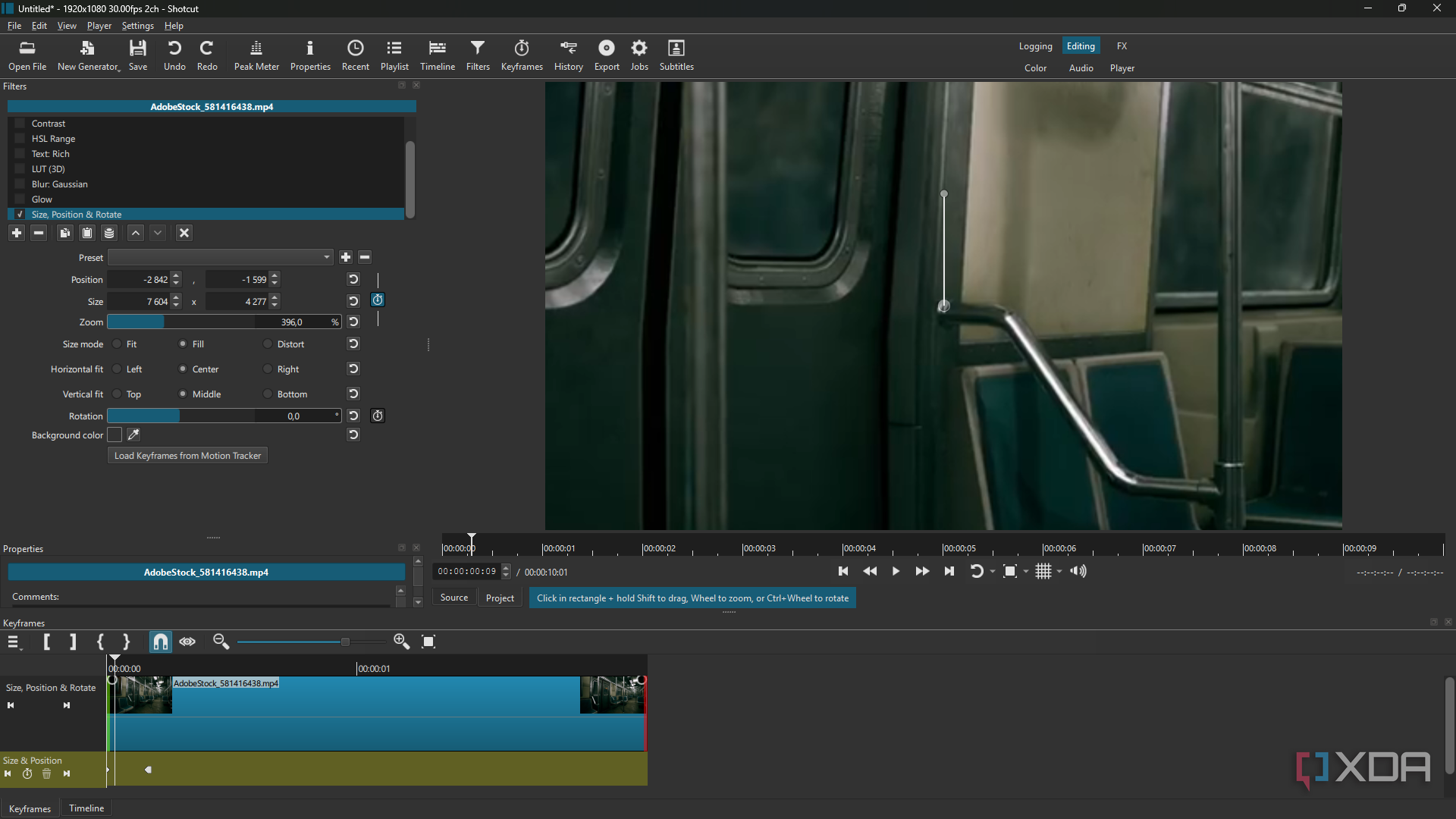This screenshot has height=819, width=1456.
Task: Open the Preset dropdown
Action: (220, 257)
